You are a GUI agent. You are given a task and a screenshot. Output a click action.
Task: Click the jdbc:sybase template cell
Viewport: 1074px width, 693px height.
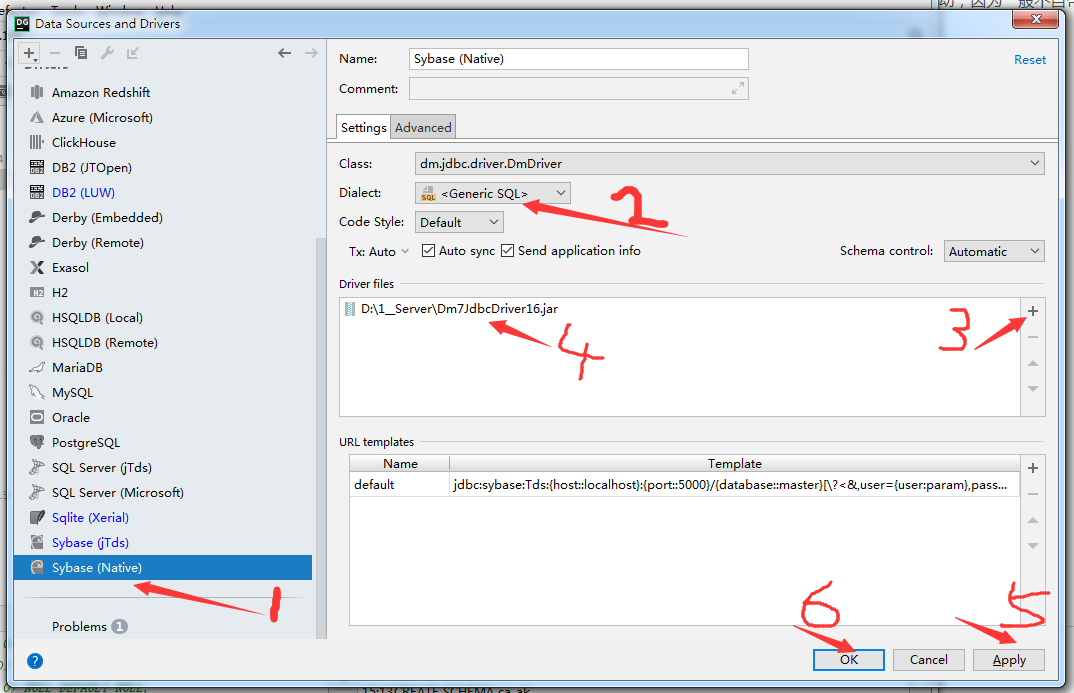click(x=734, y=485)
